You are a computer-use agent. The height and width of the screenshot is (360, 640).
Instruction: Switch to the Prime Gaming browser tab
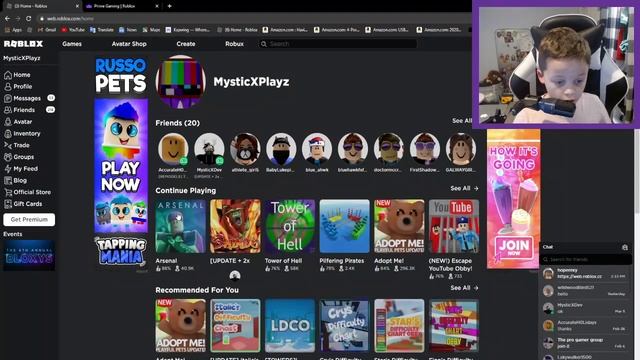(122, 6)
